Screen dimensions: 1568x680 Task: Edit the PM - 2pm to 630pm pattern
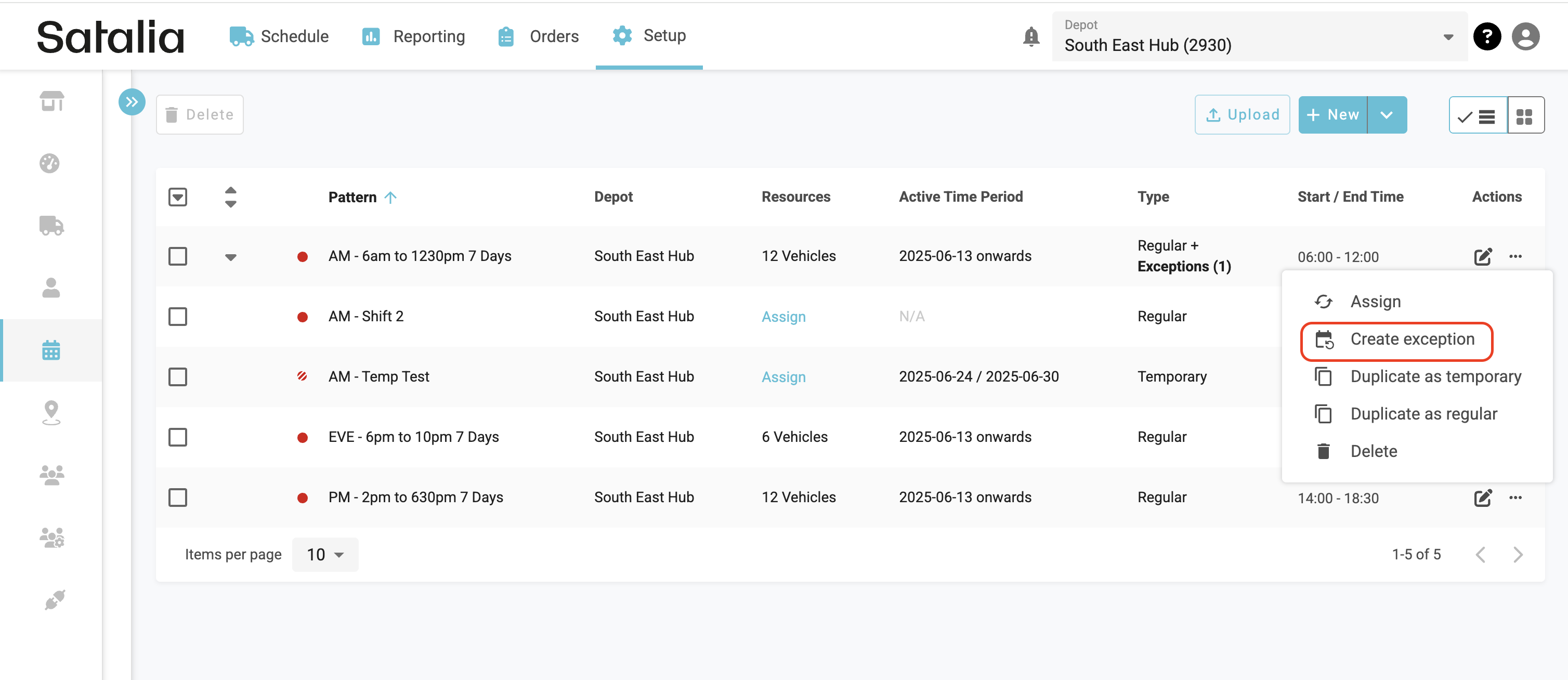[x=1482, y=498]
